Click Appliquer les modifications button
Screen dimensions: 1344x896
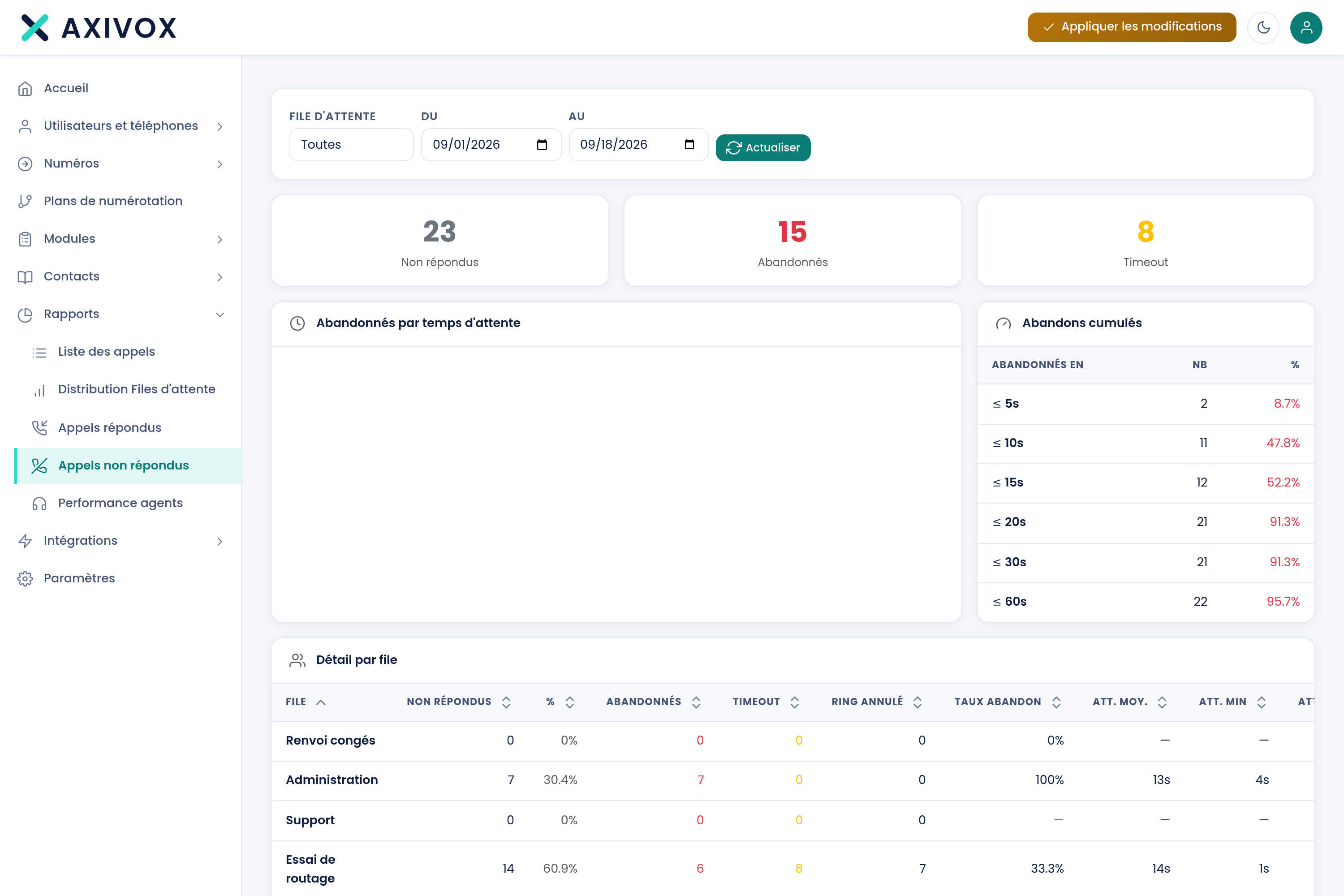(x=1132, y=27)
